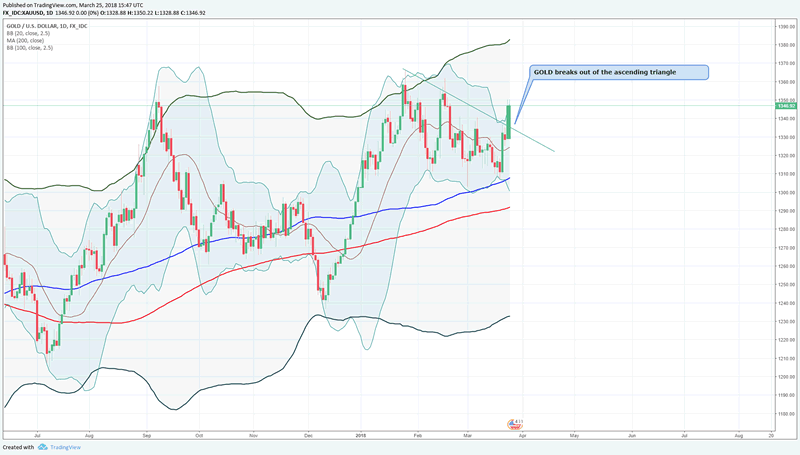Click the 1300.00 price axis label
The height and width of the screenshot is (455, 800).
point(786,192)
